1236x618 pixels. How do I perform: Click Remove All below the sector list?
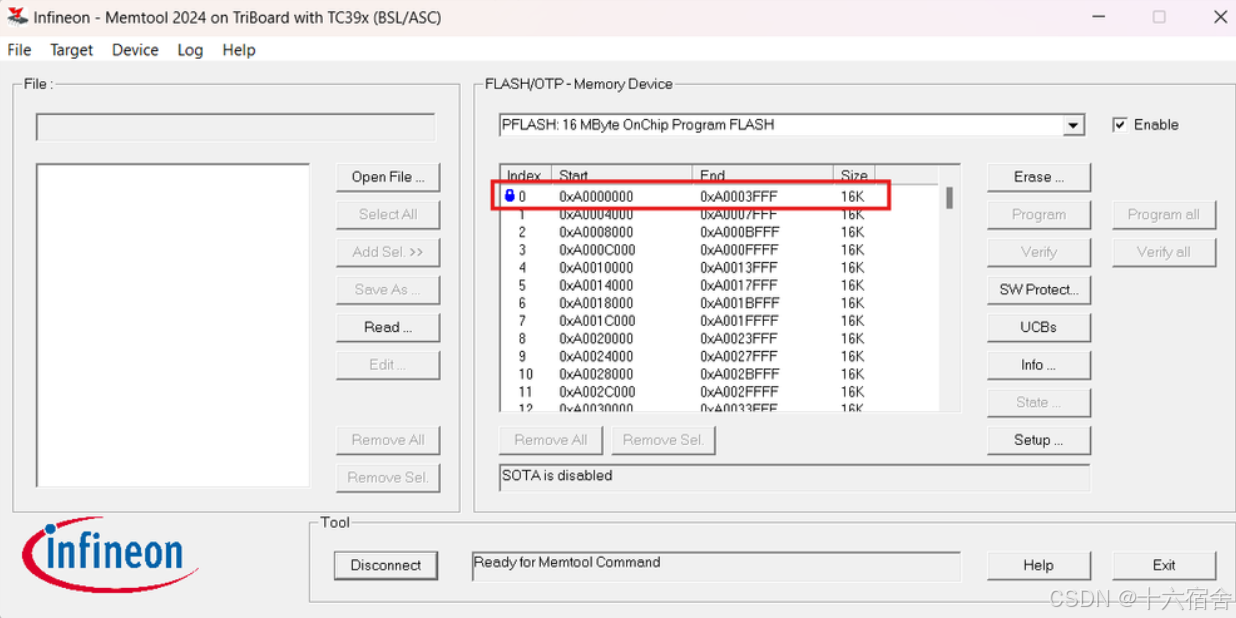click(x=550, y=440)
